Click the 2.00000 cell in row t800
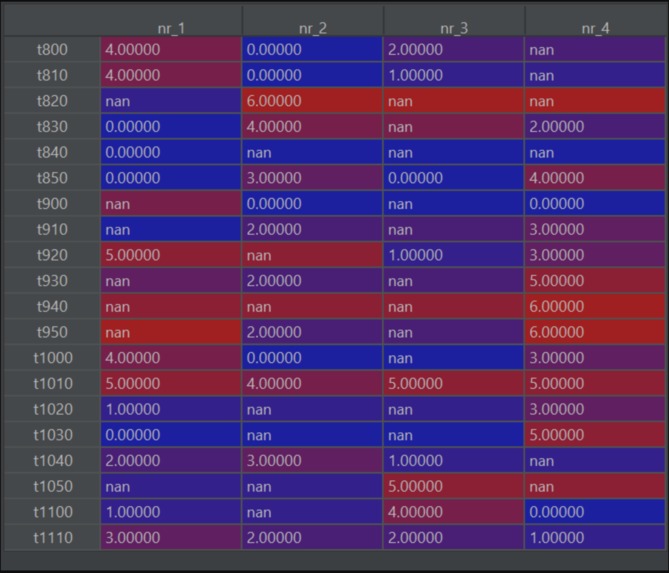Screen dimensions: 669x573 pyautogui.click(x=454, y=49)
